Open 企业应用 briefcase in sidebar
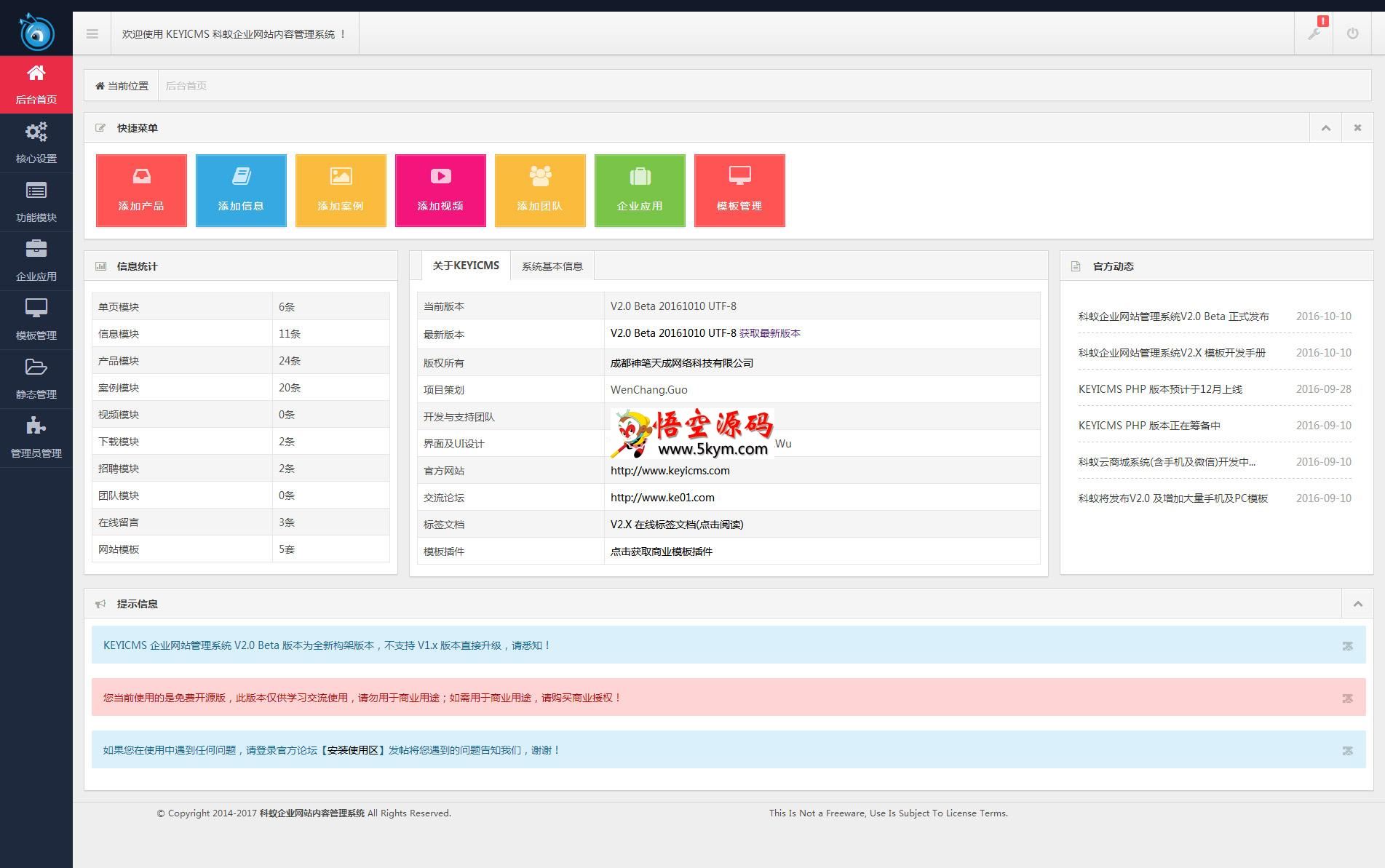Viewport: 1385px width, 868px height. 36,261
